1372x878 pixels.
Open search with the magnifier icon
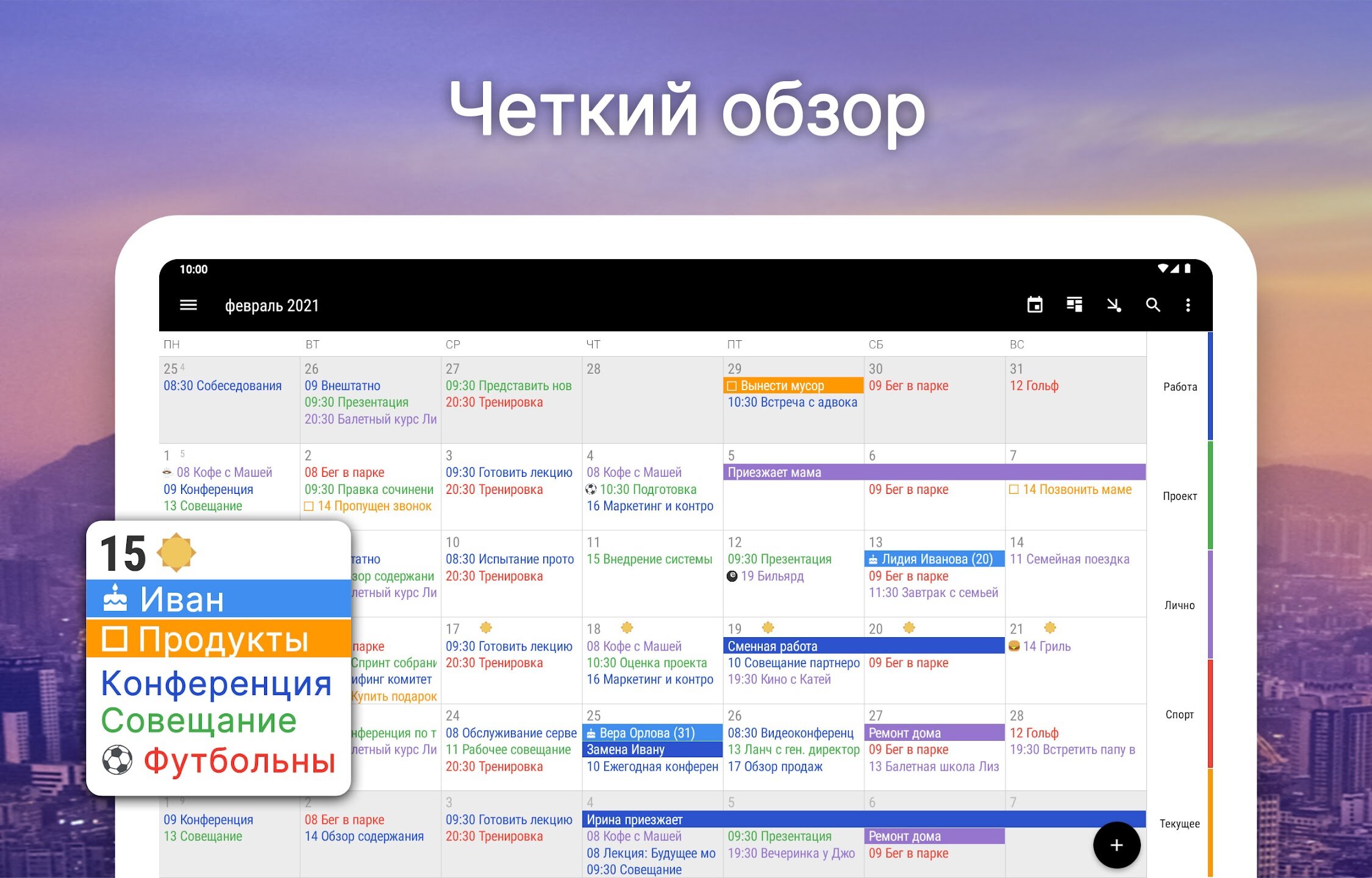tap(1152, 305)
